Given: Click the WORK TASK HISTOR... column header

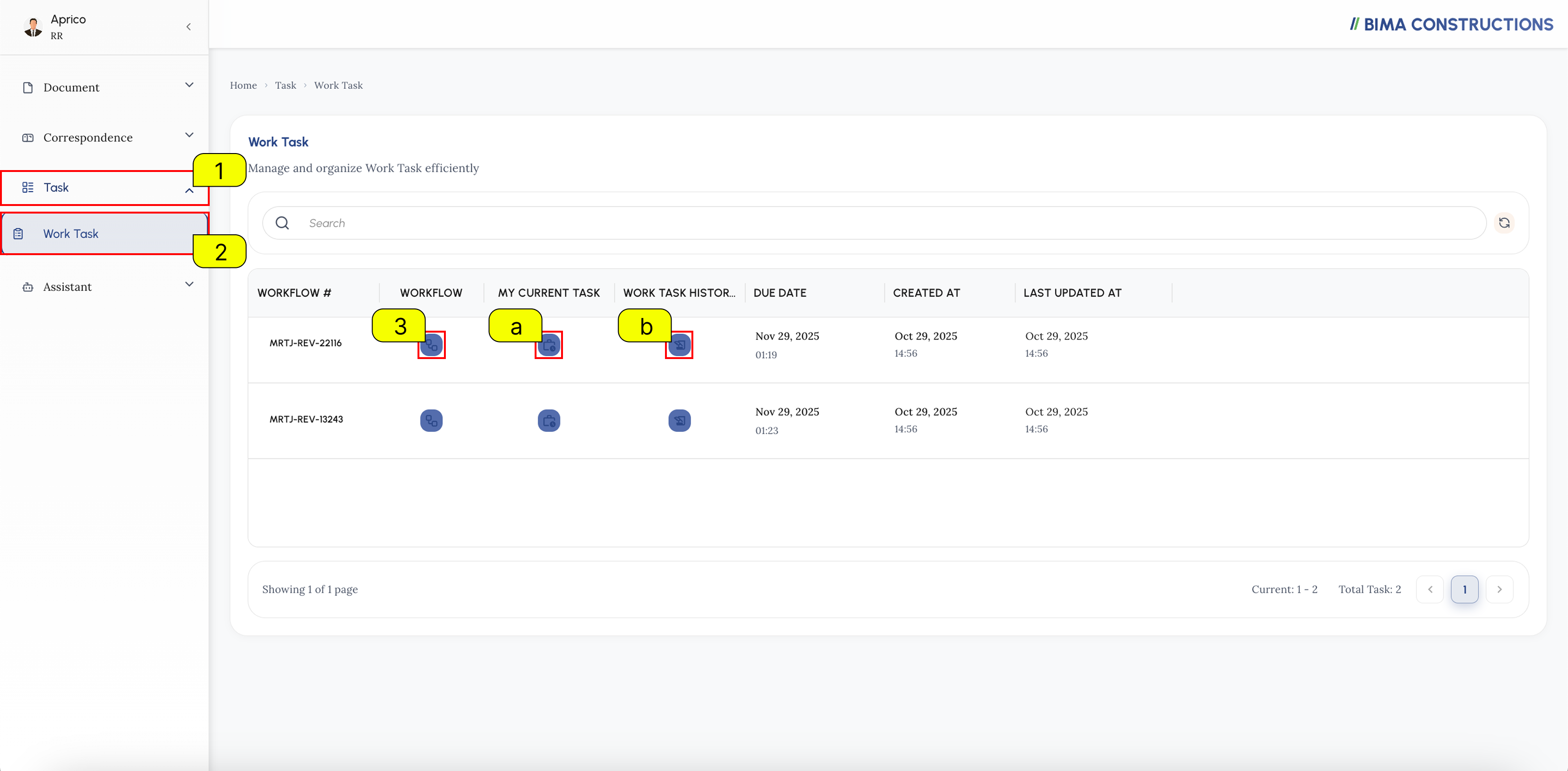Looking at the screenshot, I should (x=679, y=293).
